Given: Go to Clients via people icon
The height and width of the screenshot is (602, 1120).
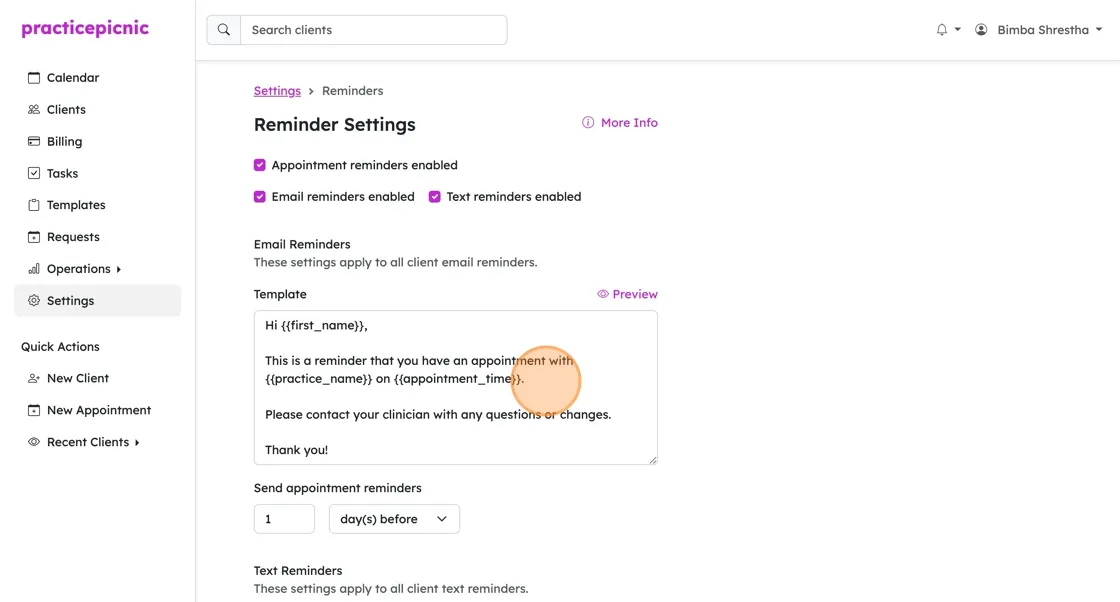Looking at the screenshot, I should pyautogui.click(x=34, y=109).
